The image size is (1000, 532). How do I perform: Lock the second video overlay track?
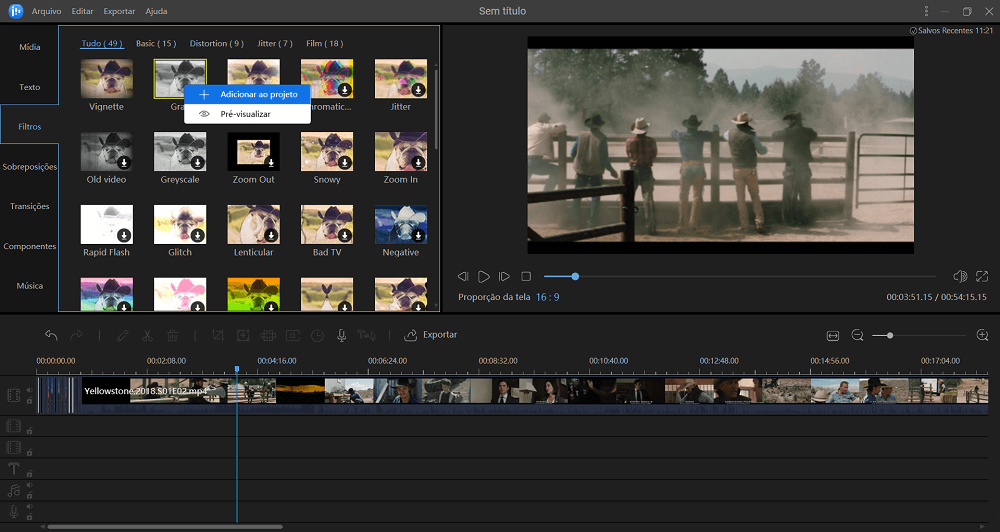click(x=29, y=431)
